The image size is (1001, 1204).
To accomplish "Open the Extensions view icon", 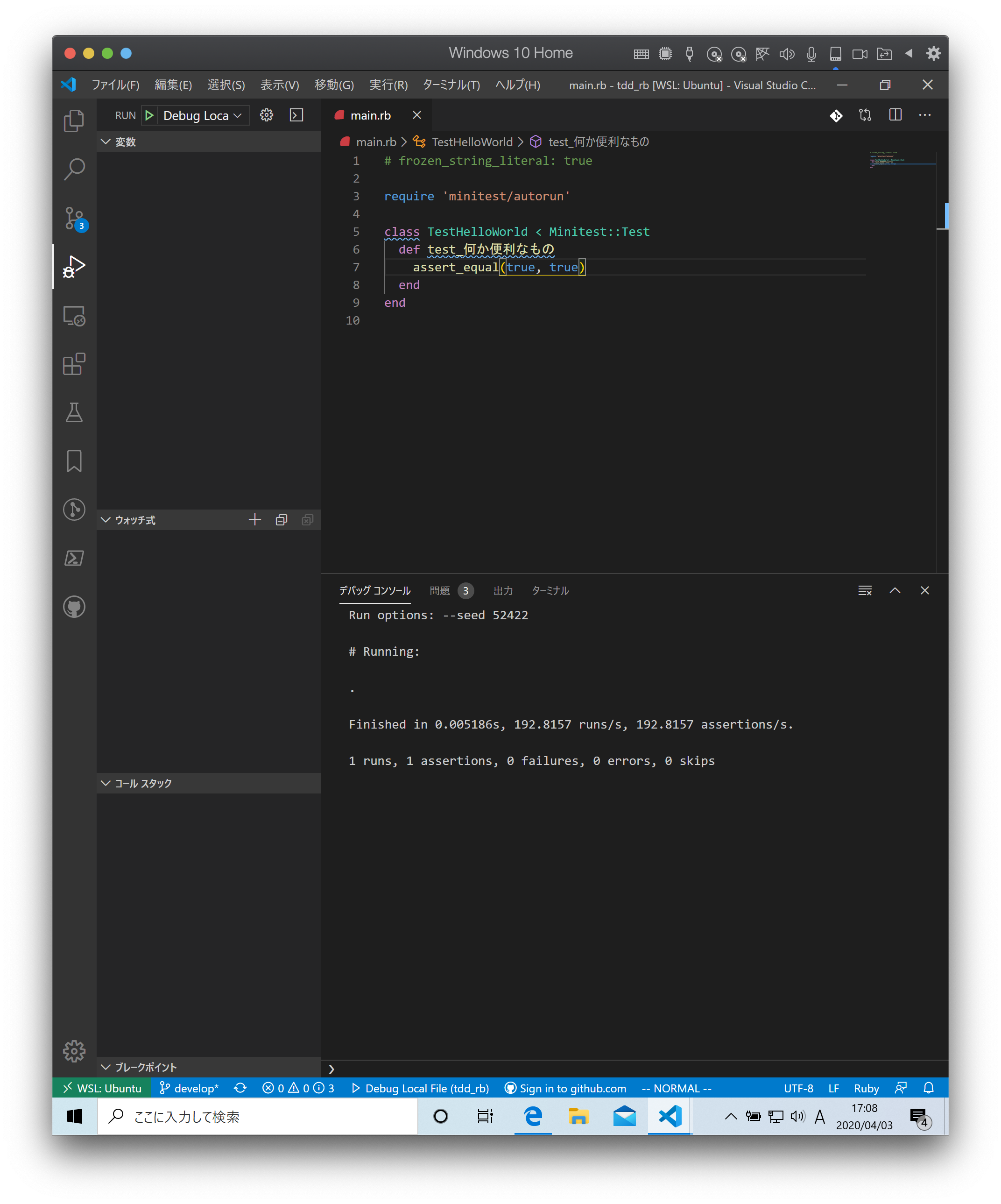I will [74, 364].
